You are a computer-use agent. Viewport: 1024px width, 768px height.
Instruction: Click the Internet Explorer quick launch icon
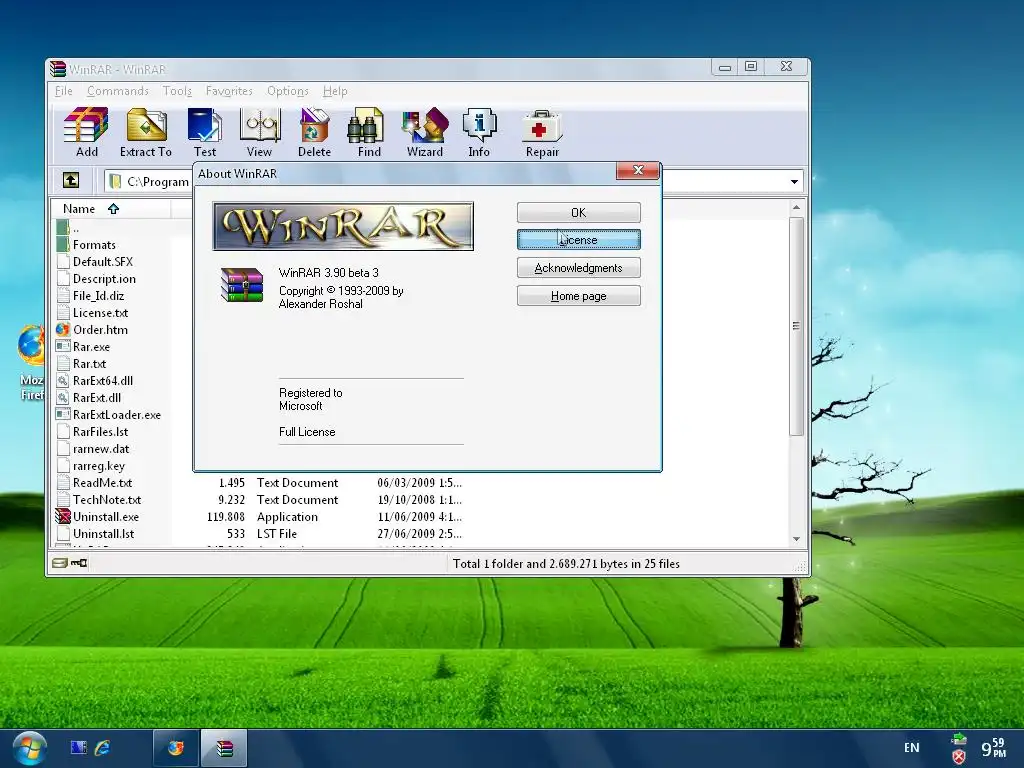[x=103, y=748]
